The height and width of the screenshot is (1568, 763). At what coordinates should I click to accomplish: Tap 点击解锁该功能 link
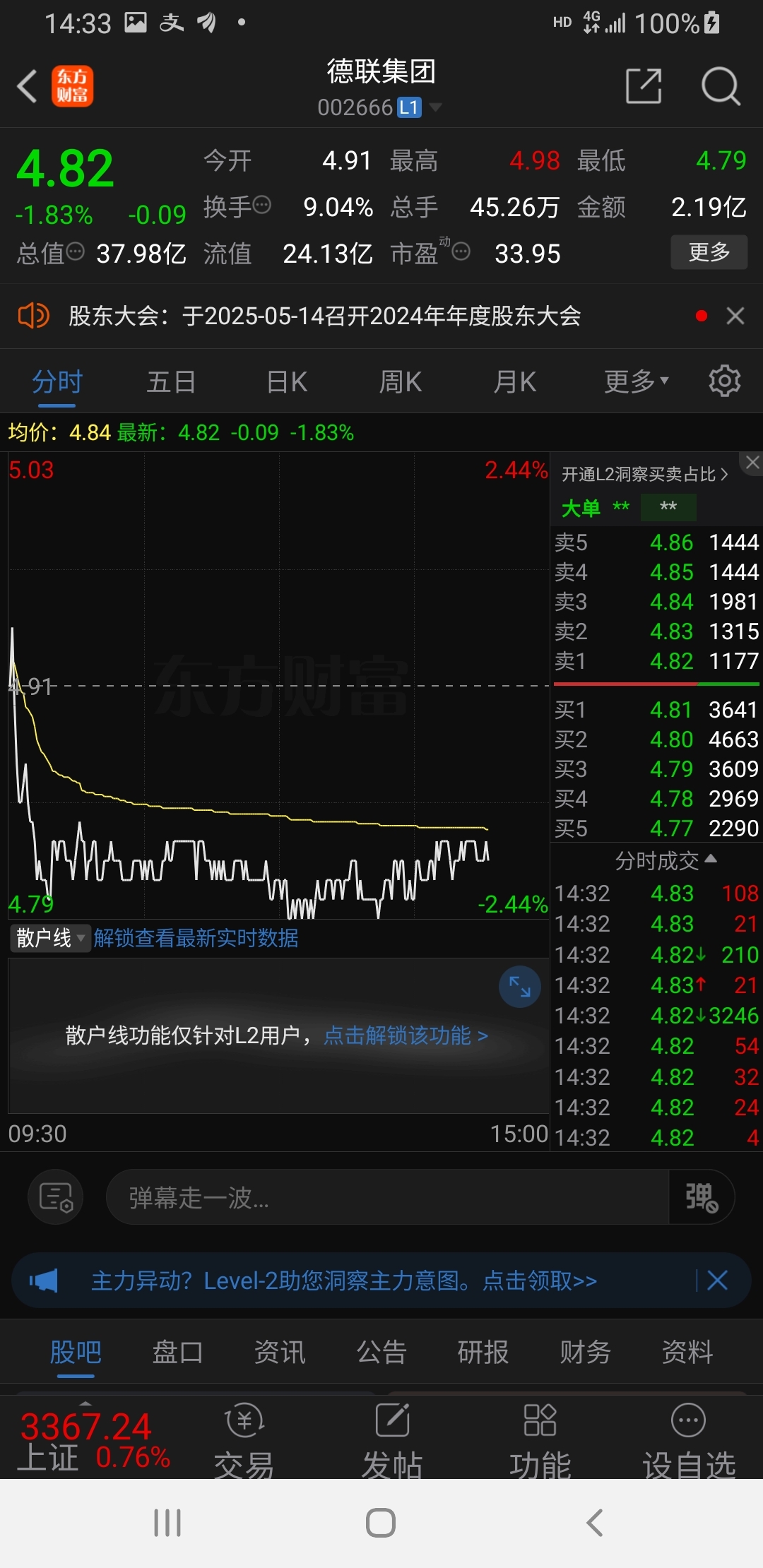(406, 1035)
